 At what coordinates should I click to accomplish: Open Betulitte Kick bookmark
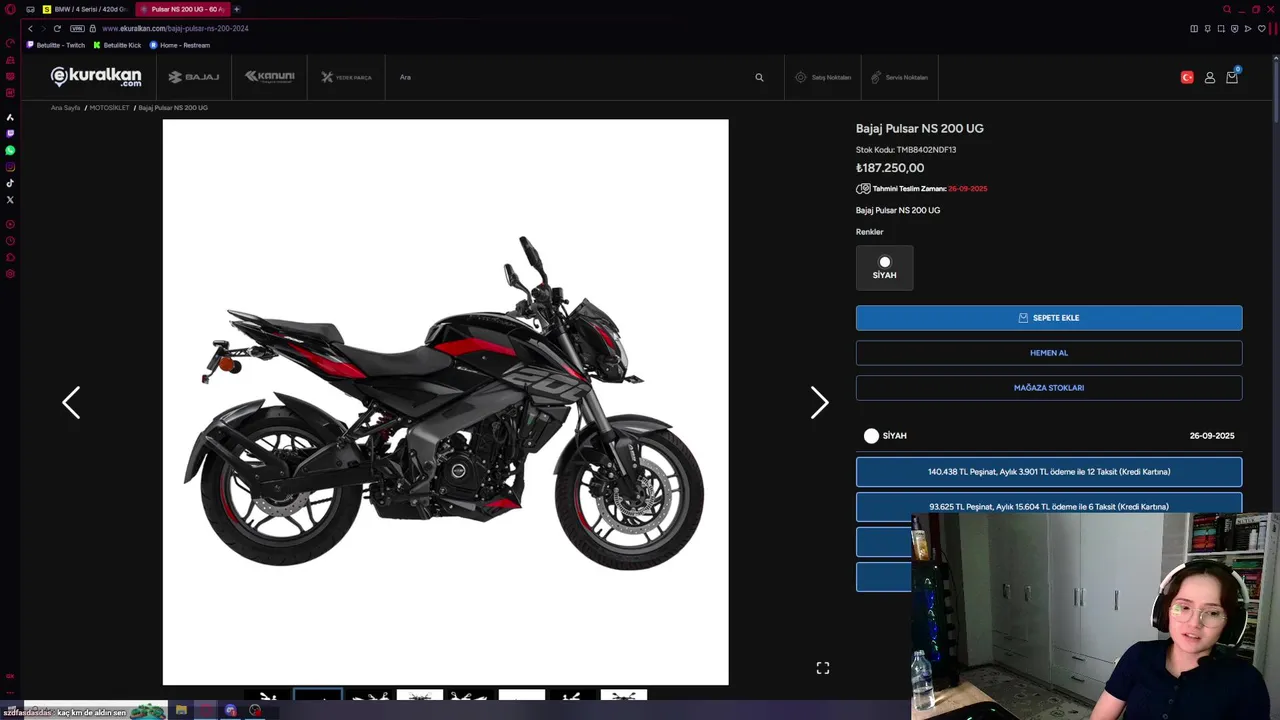117,45
